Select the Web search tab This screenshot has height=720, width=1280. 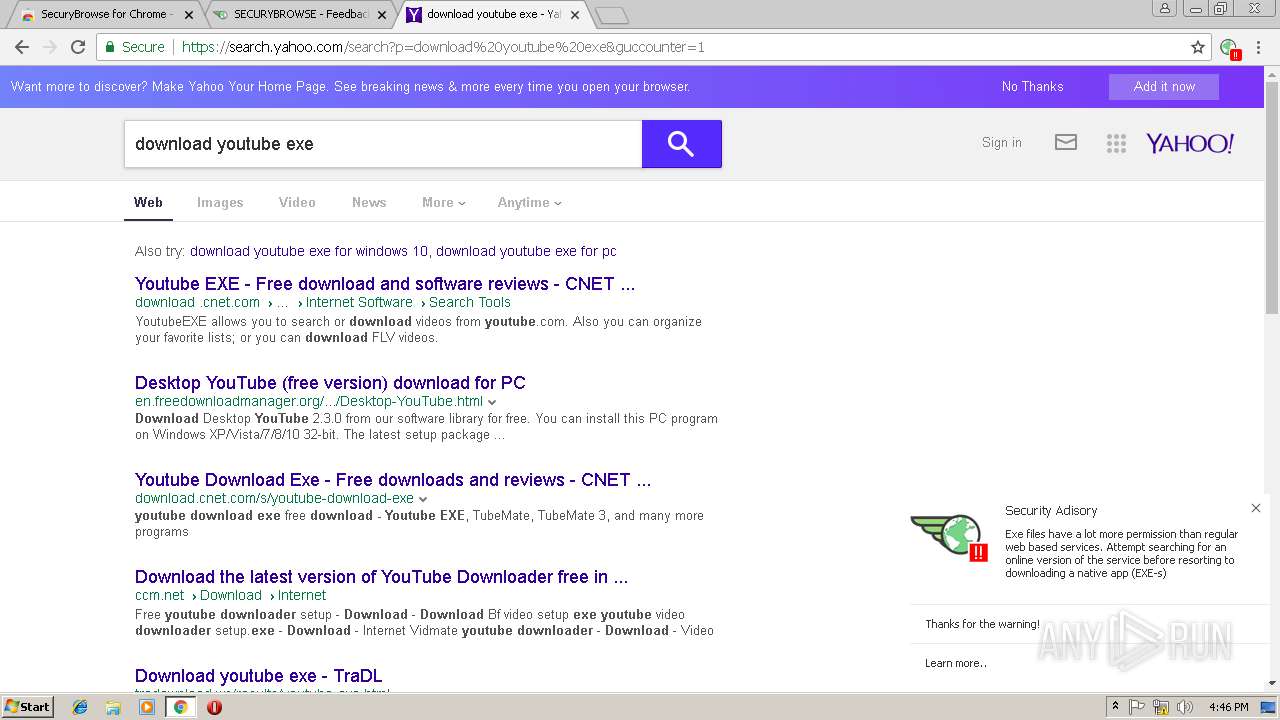[148, 202]
